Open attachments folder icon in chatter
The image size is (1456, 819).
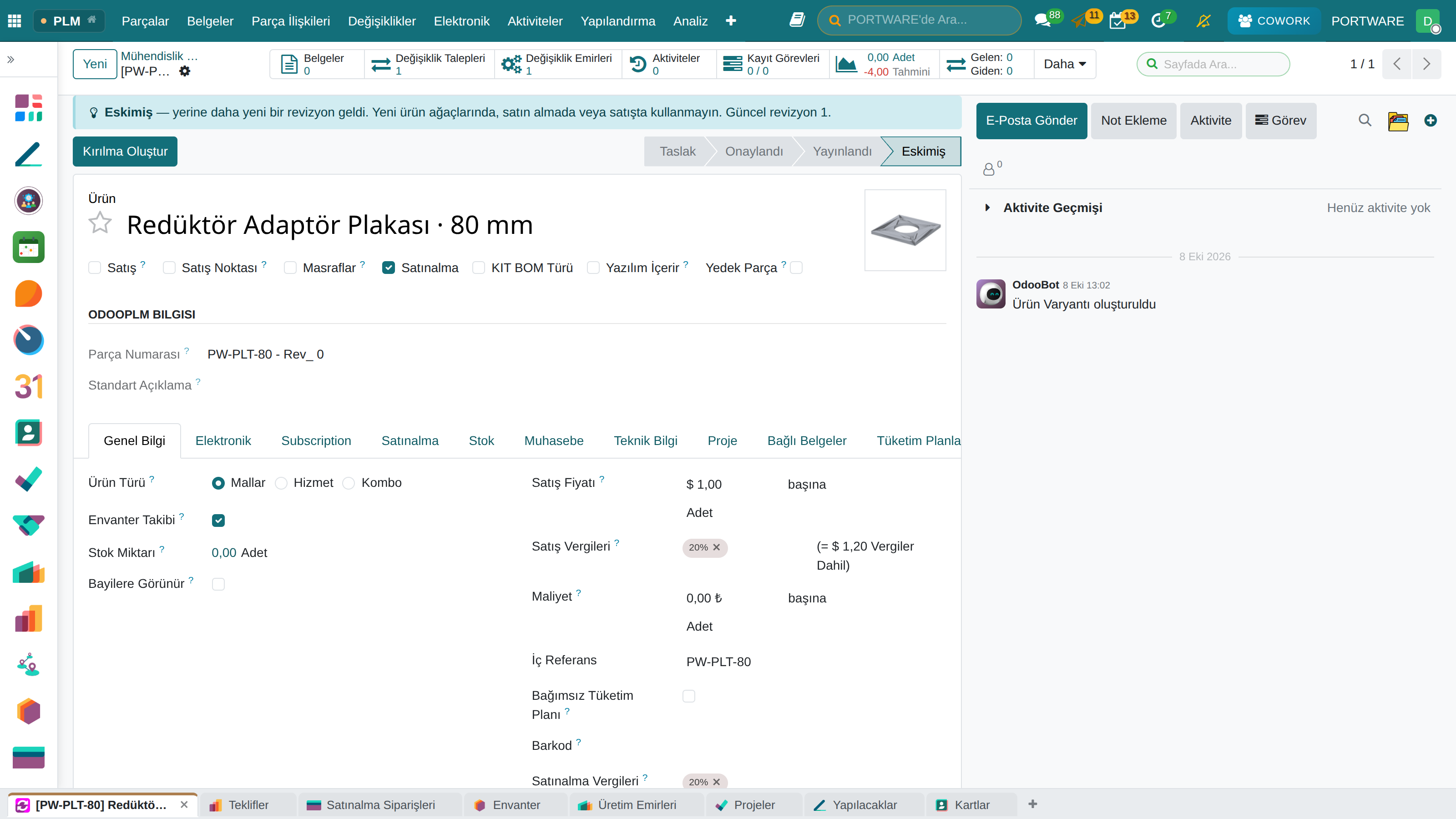click(1398, 121)
